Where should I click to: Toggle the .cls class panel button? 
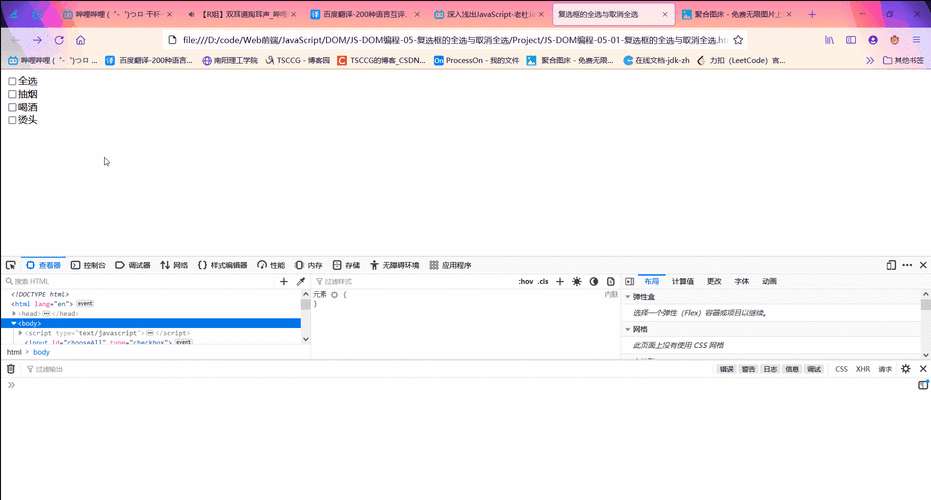click(x=543, y=282)
